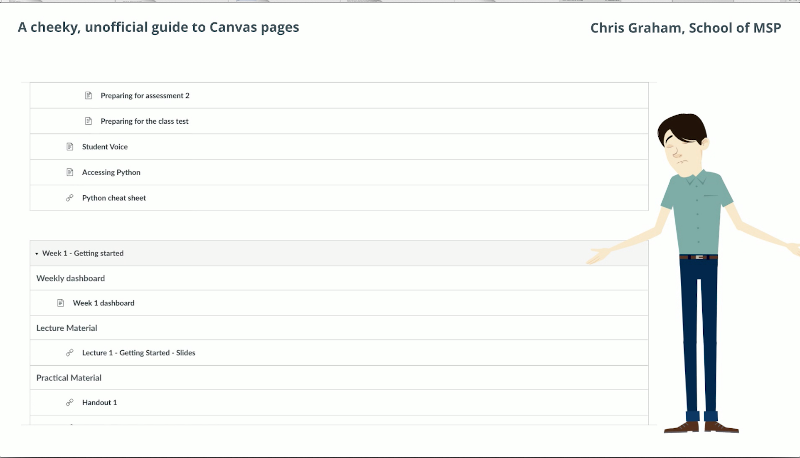Select the Practical Material subheader

pyautogui.click(x=69, y=378)
